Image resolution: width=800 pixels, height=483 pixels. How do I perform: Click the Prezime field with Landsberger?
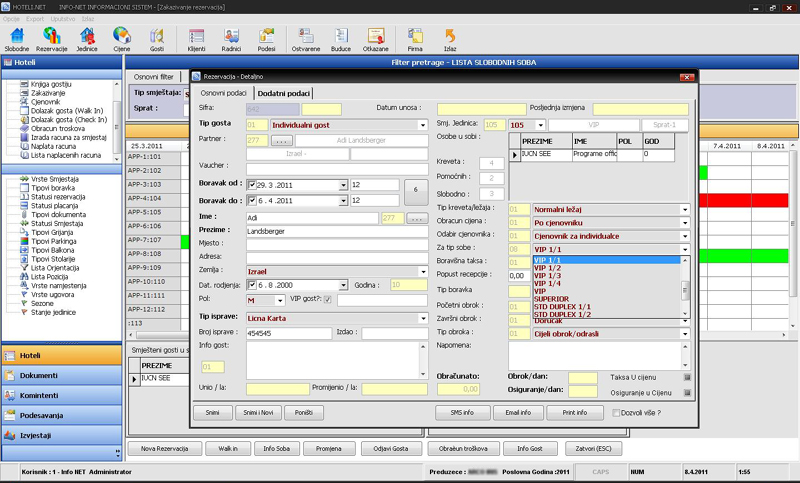click(x=337, y=231)
